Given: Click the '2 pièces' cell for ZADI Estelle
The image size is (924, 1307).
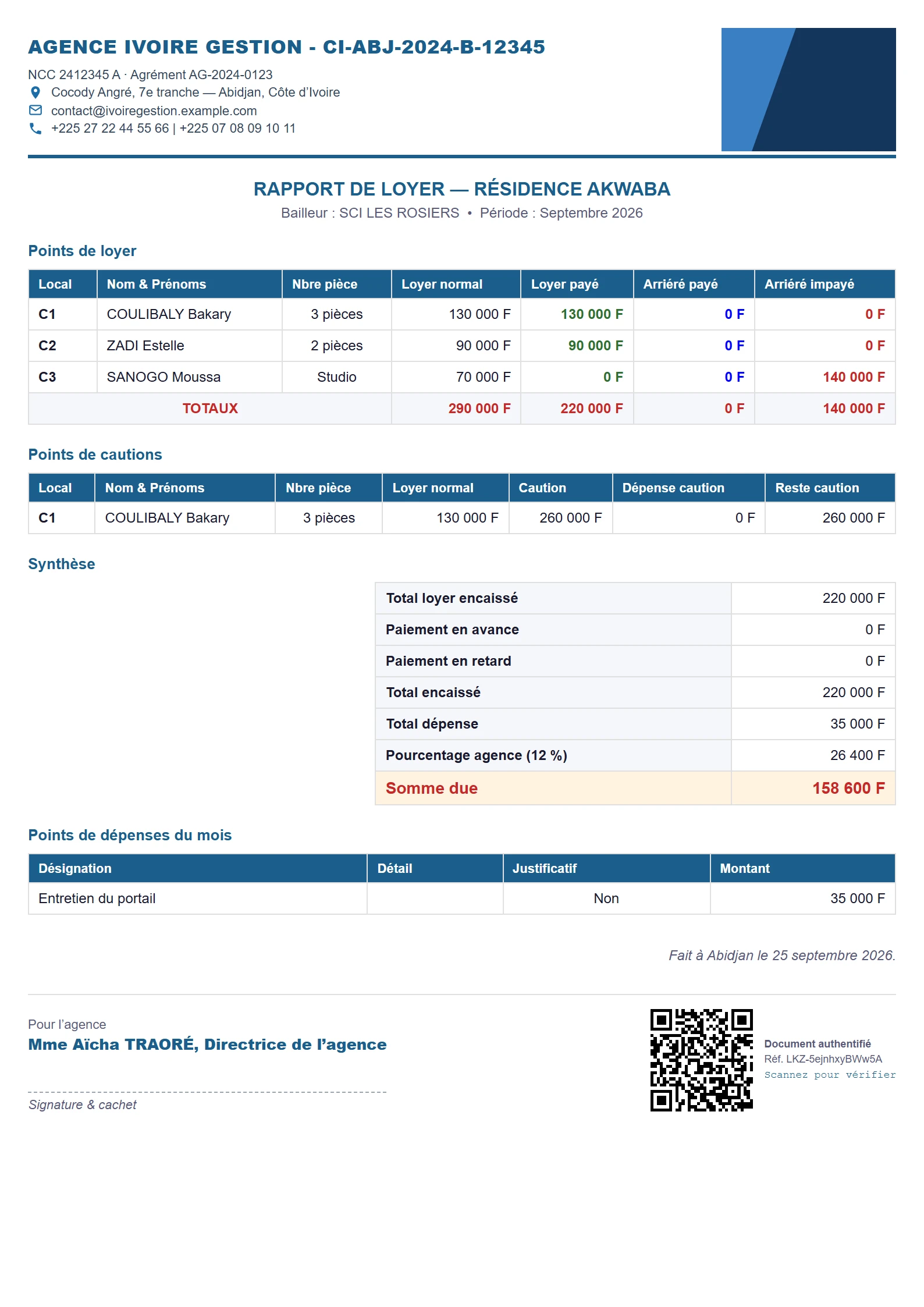Looking at the screenshot, I should pos(336,346).
